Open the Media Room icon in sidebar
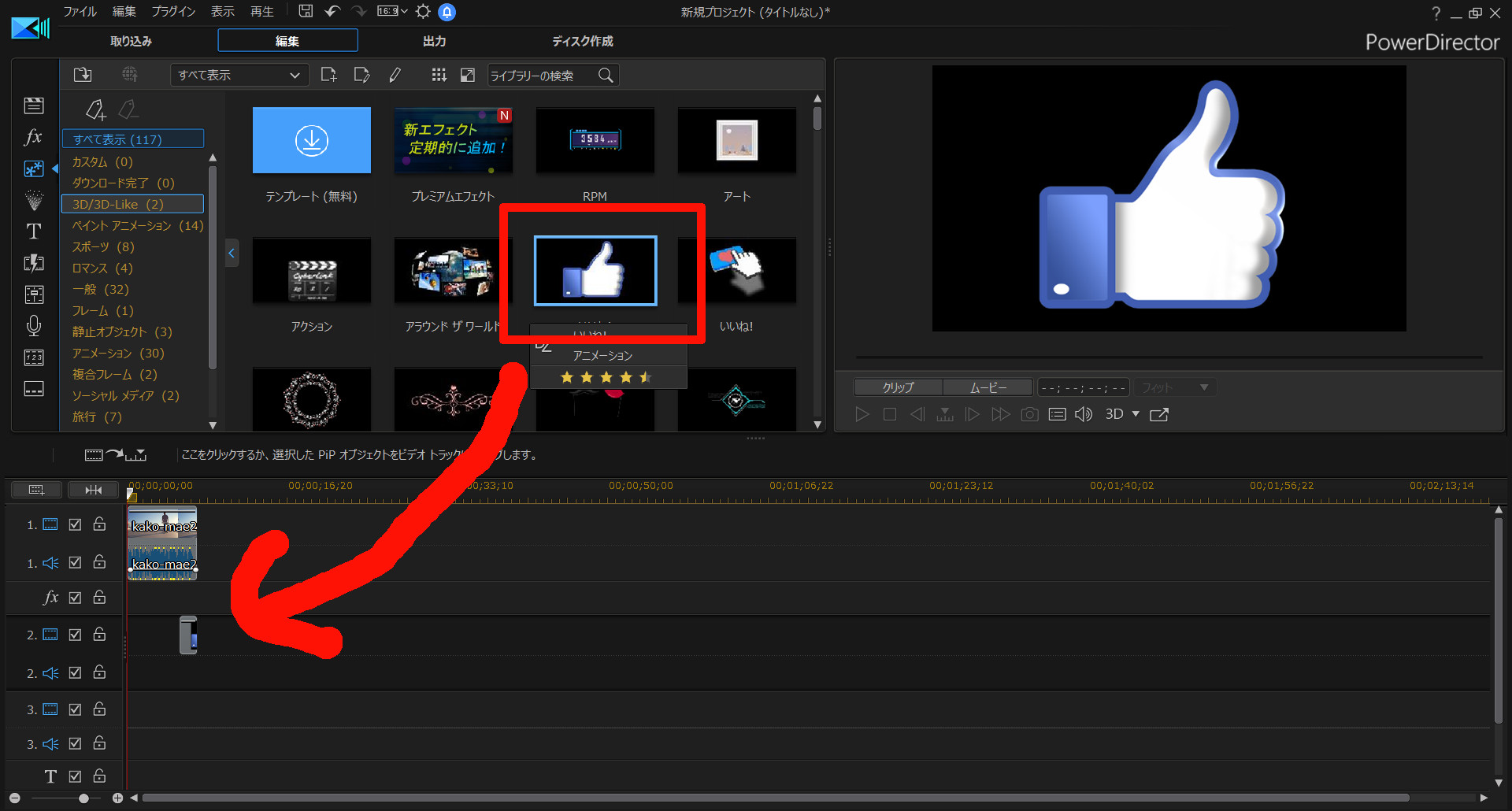Image resolution: width=1512 pixels, height=811 pixels. tap(34, 105)
